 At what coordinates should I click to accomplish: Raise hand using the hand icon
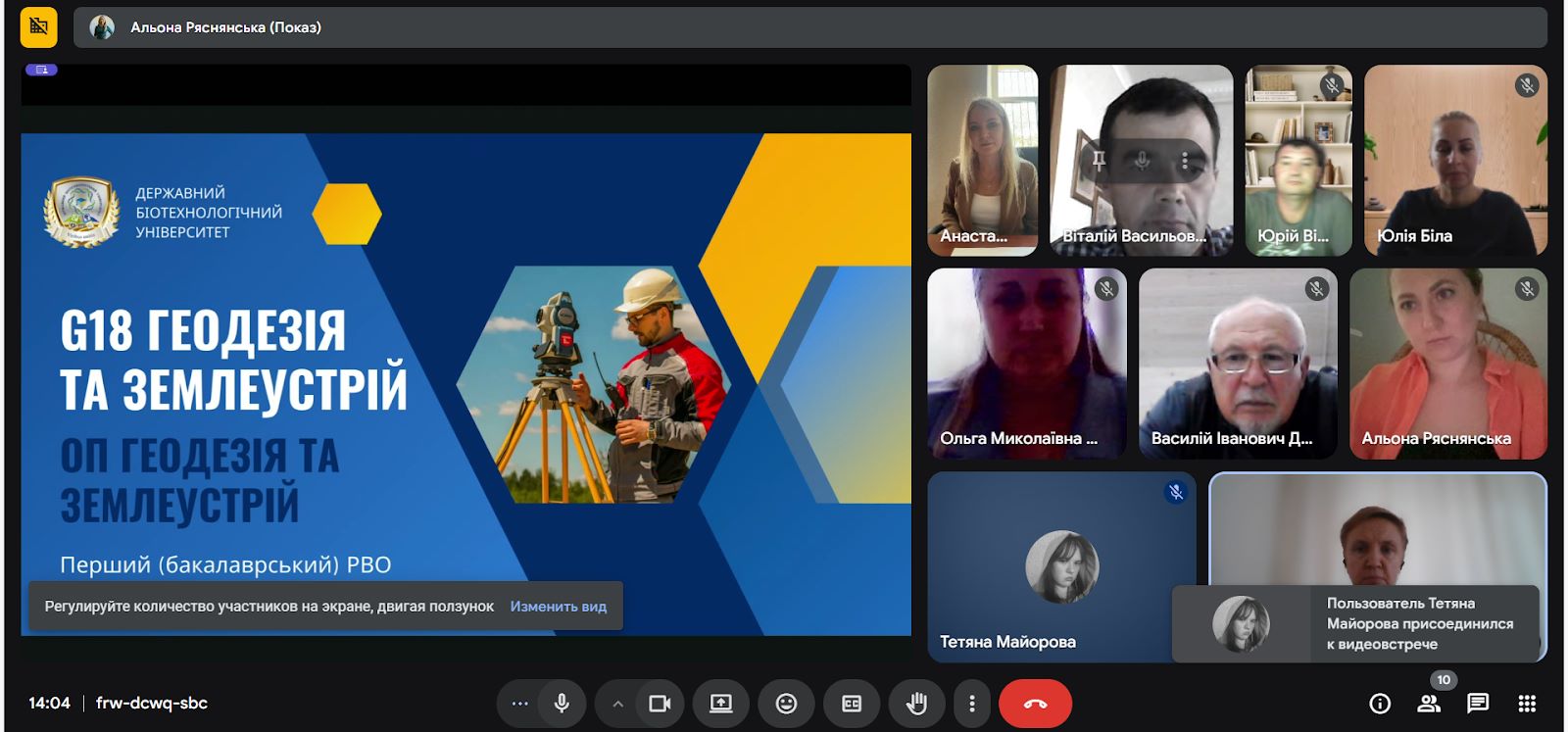[x=917, y=704]
